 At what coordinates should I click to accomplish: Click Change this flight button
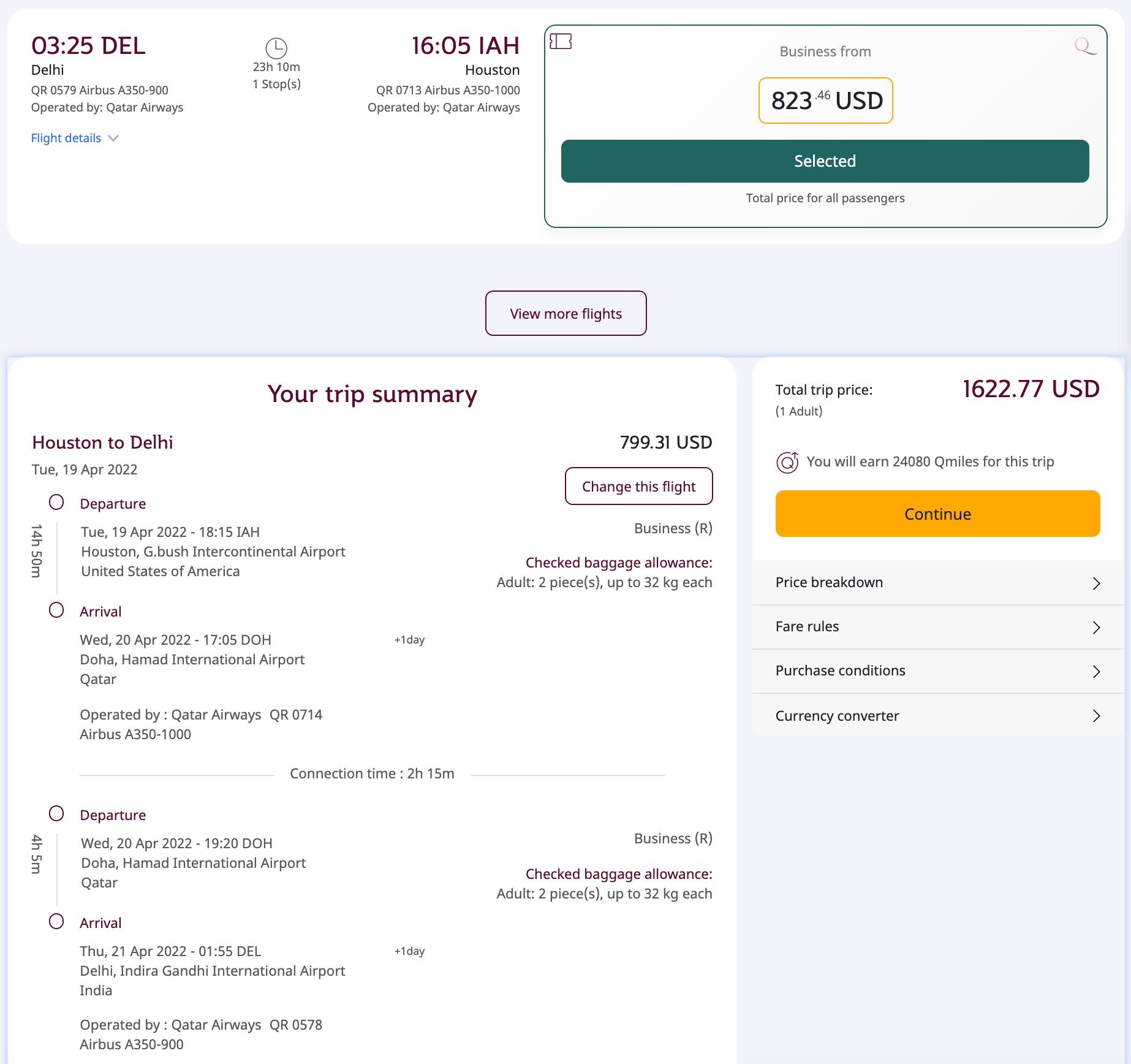pos(638,487)
